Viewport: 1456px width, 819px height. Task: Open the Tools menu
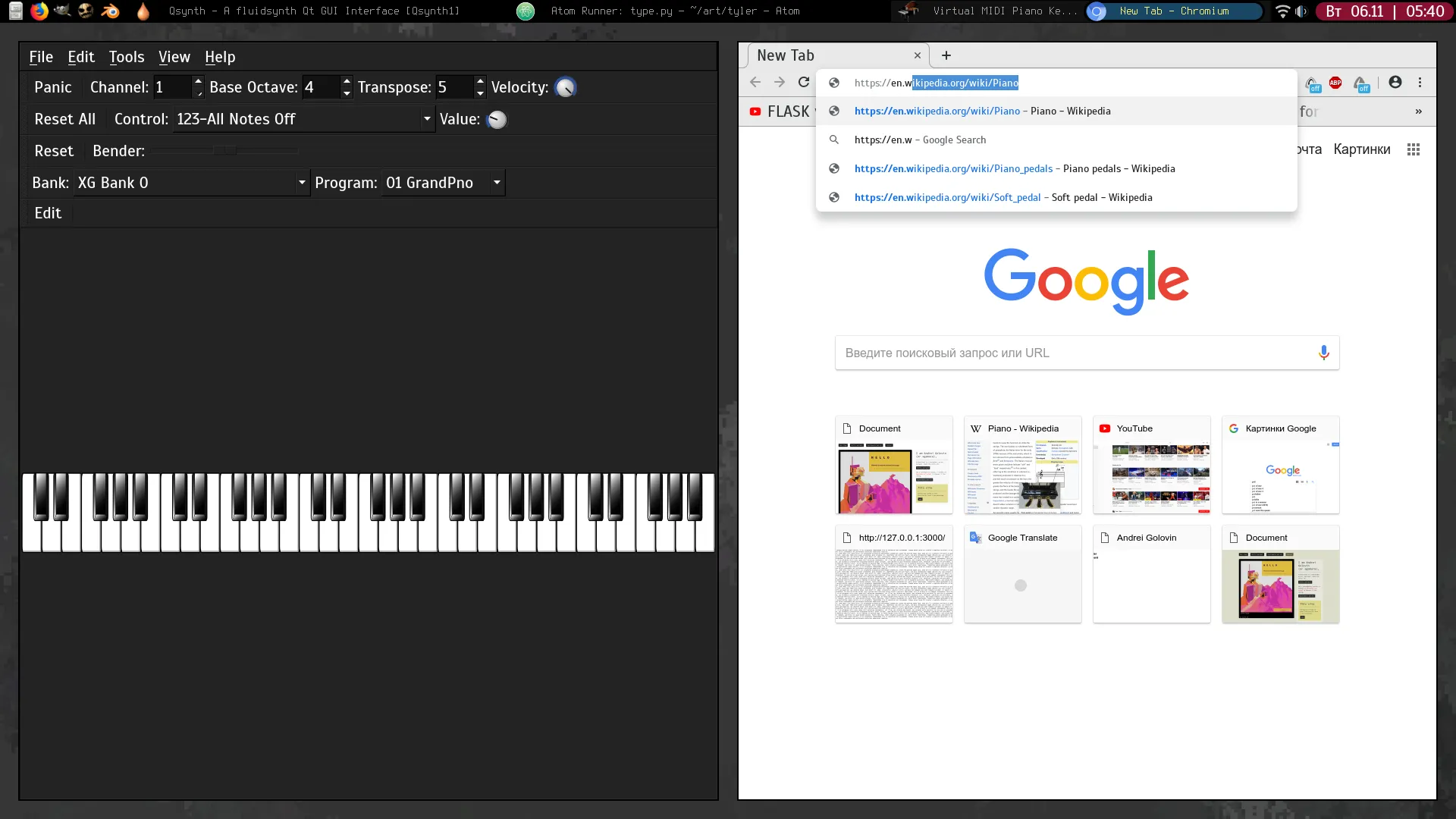[126, 57]
